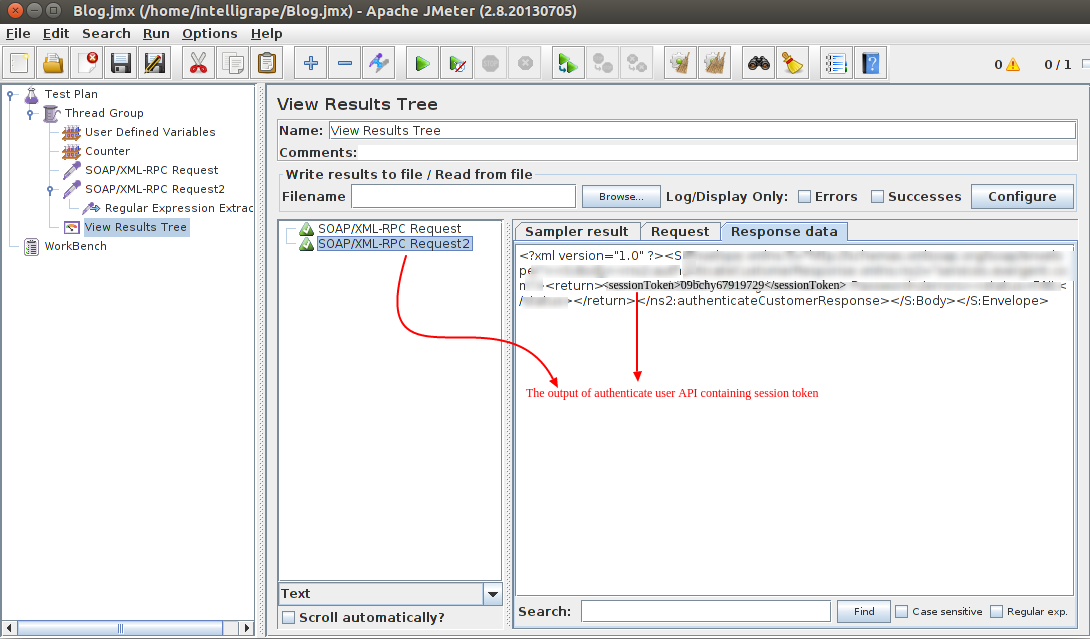Click the Search input field
The height and width of the screenshot is (639, 1090).
click(706, 611)
